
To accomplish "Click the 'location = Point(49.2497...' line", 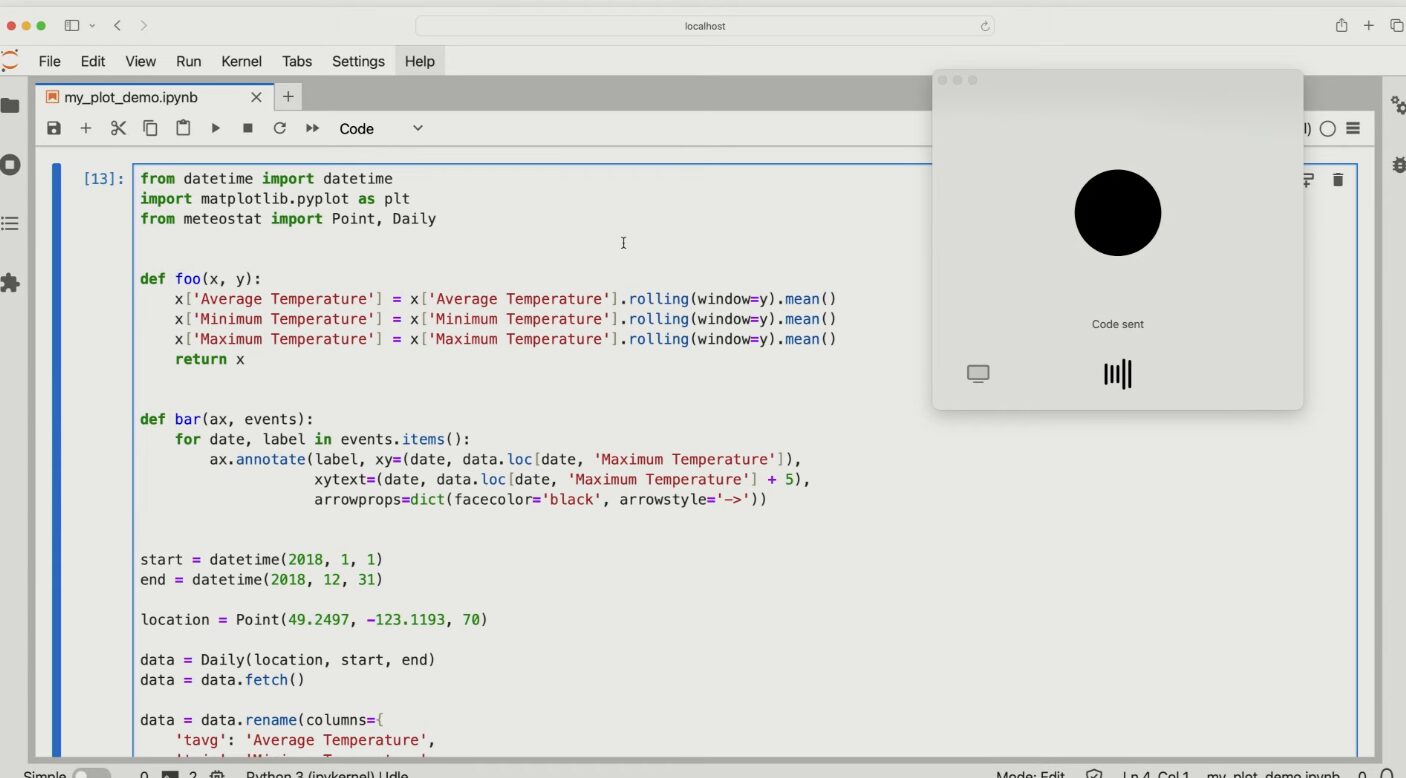I will pos(314,619).
